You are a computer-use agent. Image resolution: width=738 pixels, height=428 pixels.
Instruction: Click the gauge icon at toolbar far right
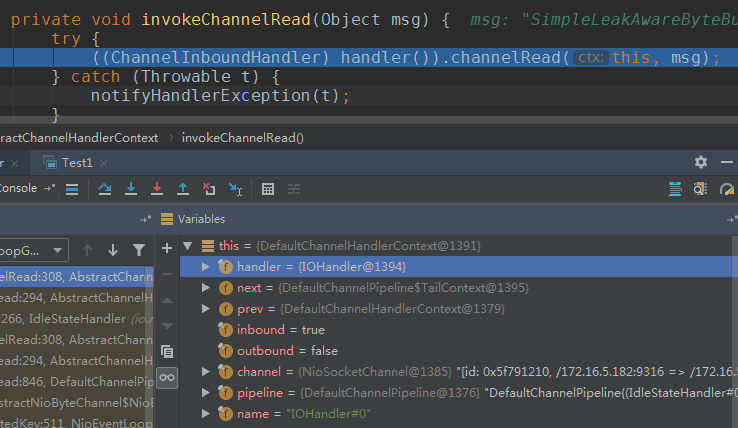pyautogui.click(x=727, y=189)
